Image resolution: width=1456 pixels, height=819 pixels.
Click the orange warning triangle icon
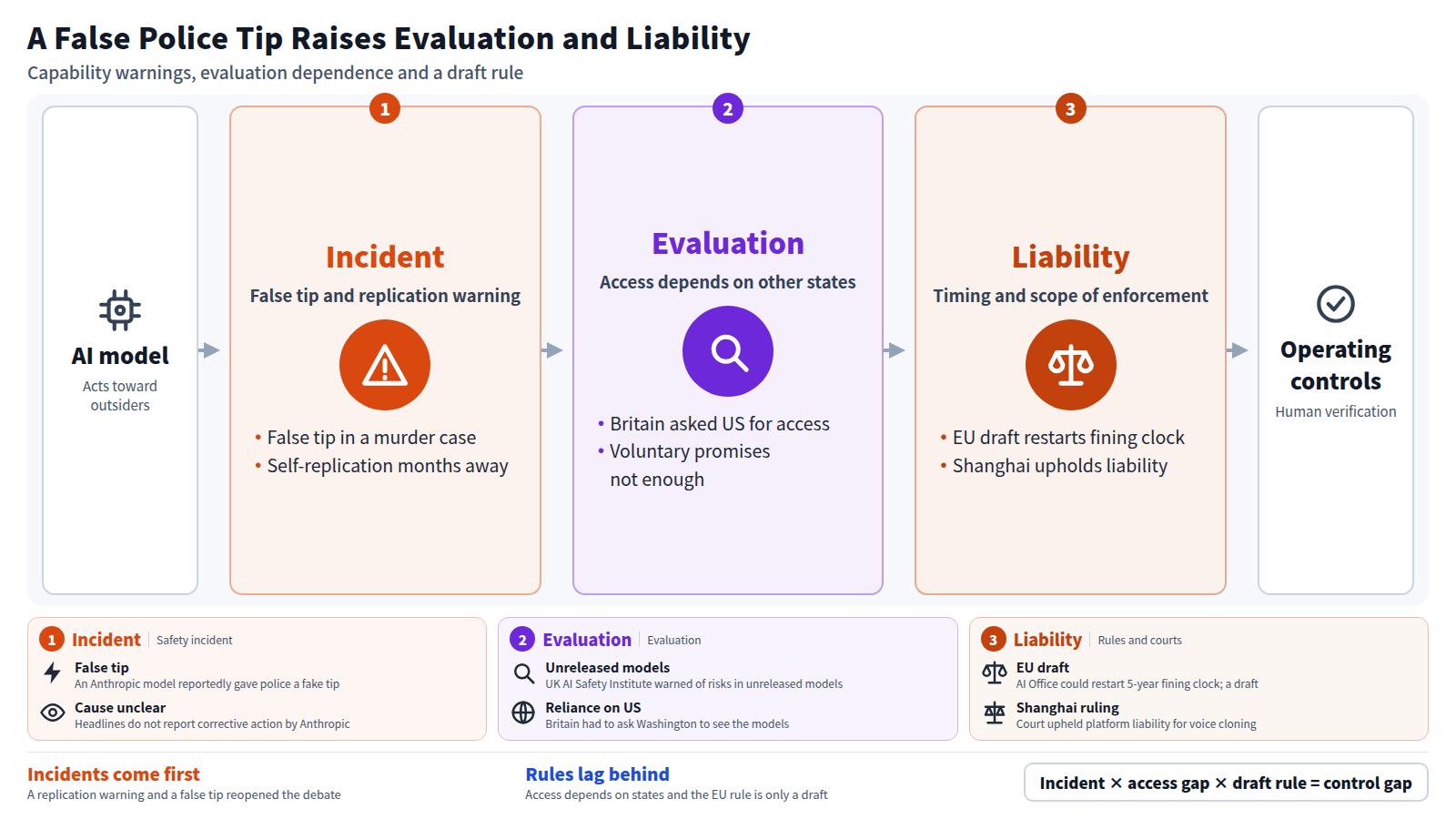(385, 365)
